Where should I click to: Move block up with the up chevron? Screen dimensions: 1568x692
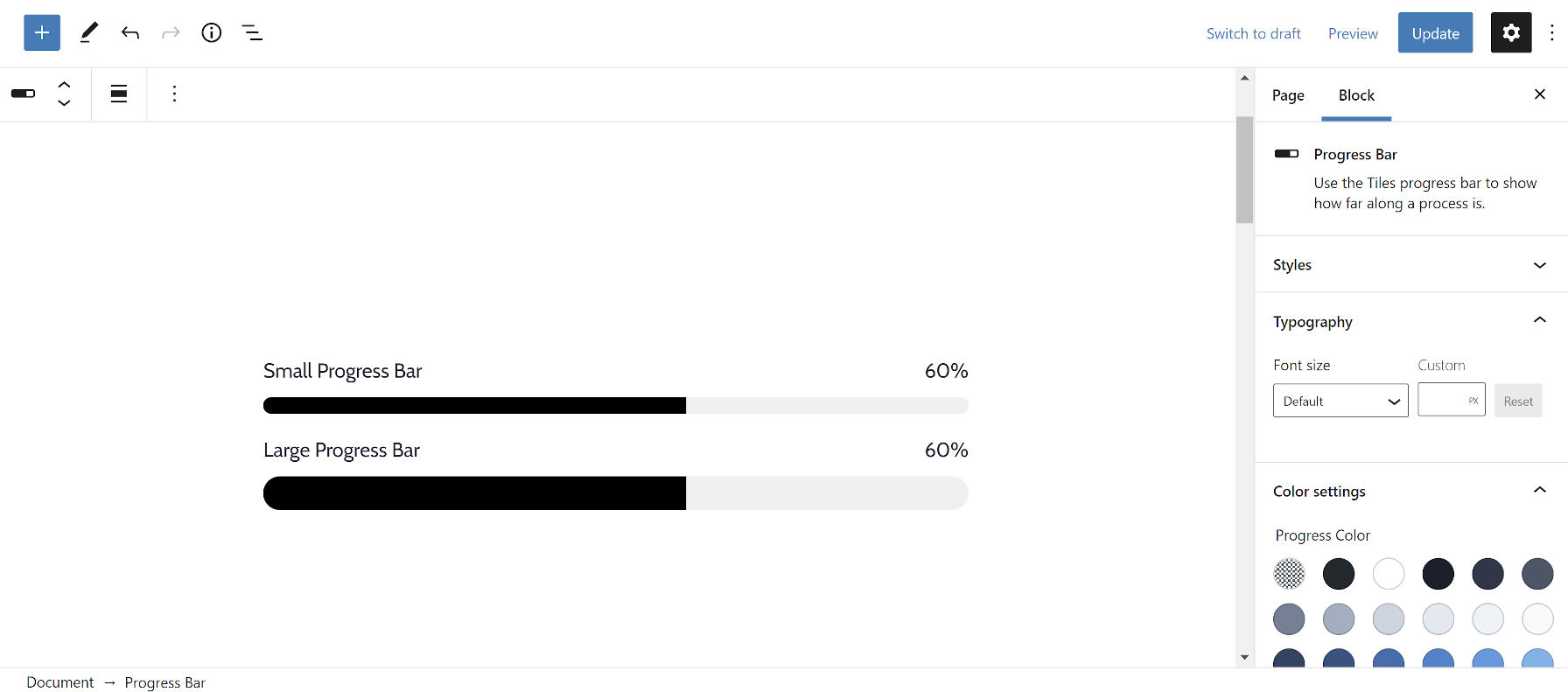click(64, 84)
